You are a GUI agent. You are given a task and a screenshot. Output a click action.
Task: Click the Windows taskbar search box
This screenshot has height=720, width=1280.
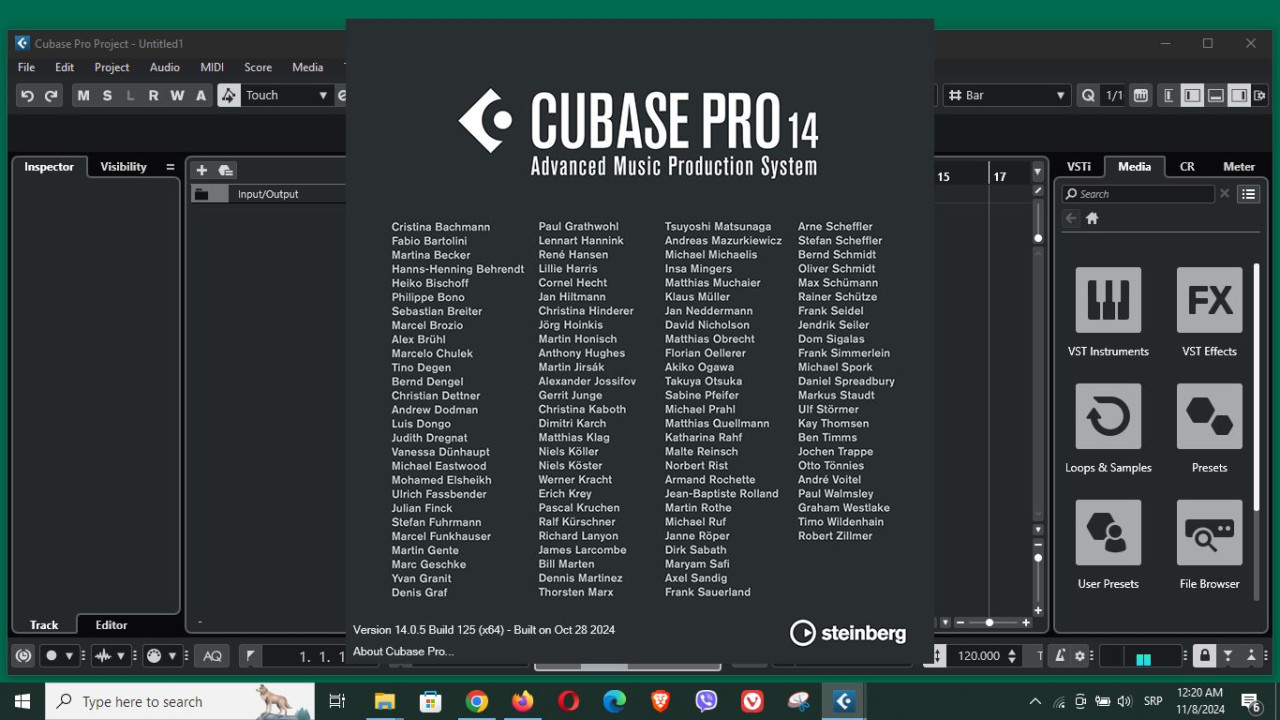[180, 702]
